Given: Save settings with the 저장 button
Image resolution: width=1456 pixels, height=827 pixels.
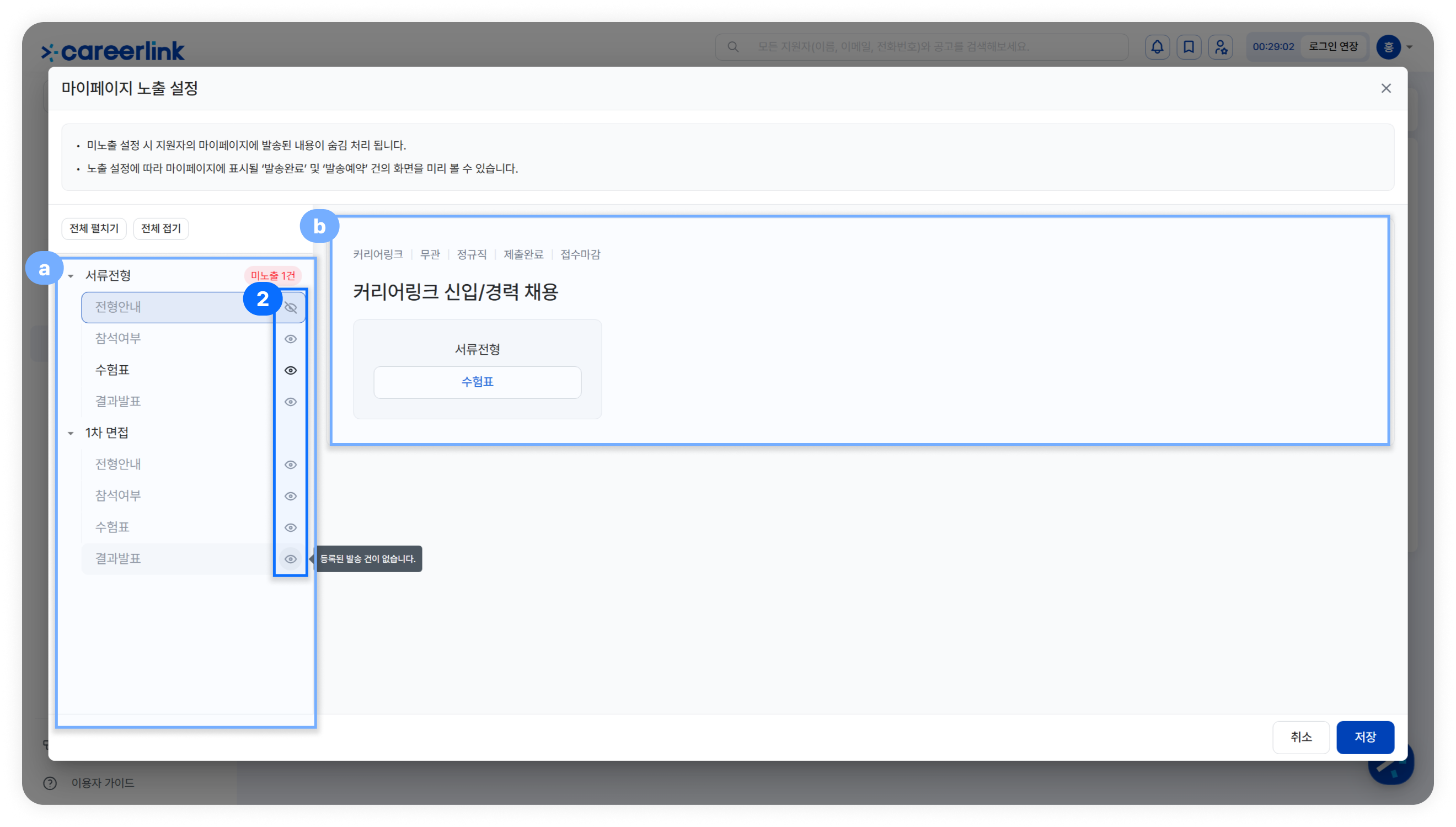Looking at the screenshot, I should click(x=1364, y=737).
